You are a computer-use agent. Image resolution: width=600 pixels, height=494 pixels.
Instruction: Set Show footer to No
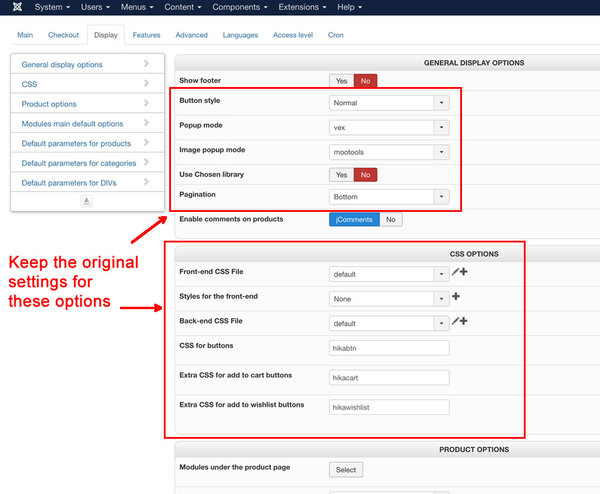pyautogui.click(x=365, y=81)
